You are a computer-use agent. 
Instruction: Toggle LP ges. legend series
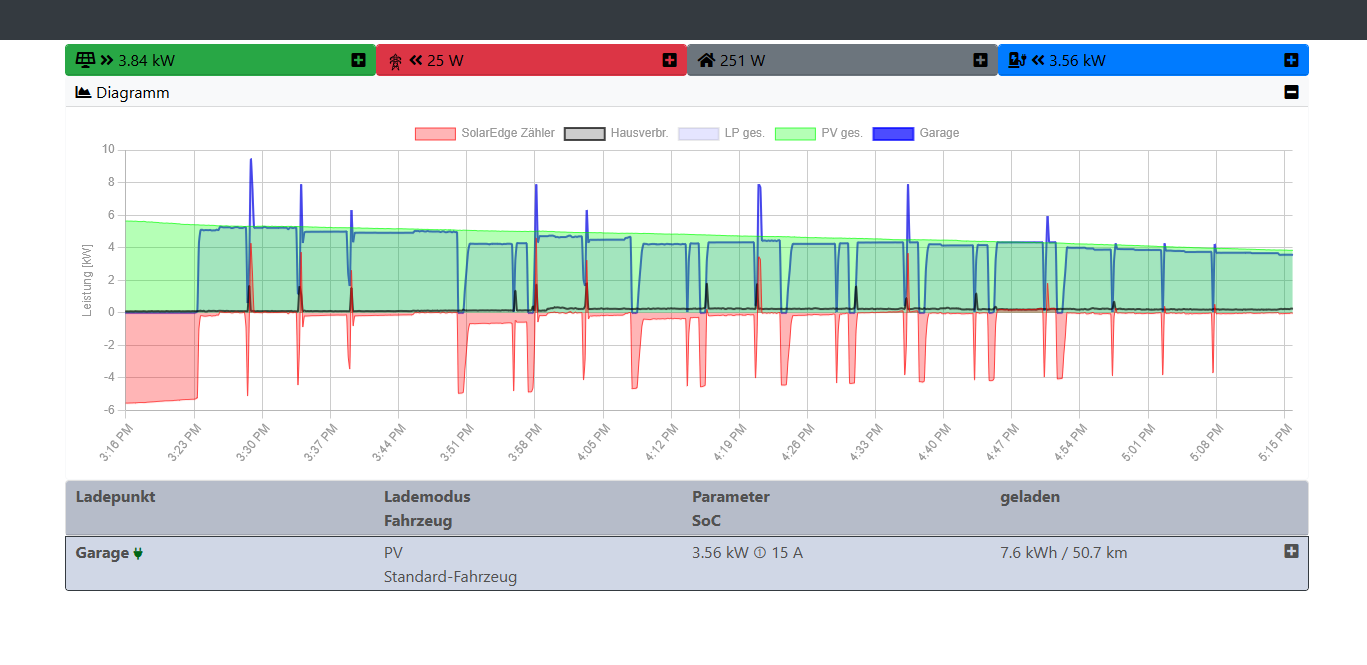[722, 133]
